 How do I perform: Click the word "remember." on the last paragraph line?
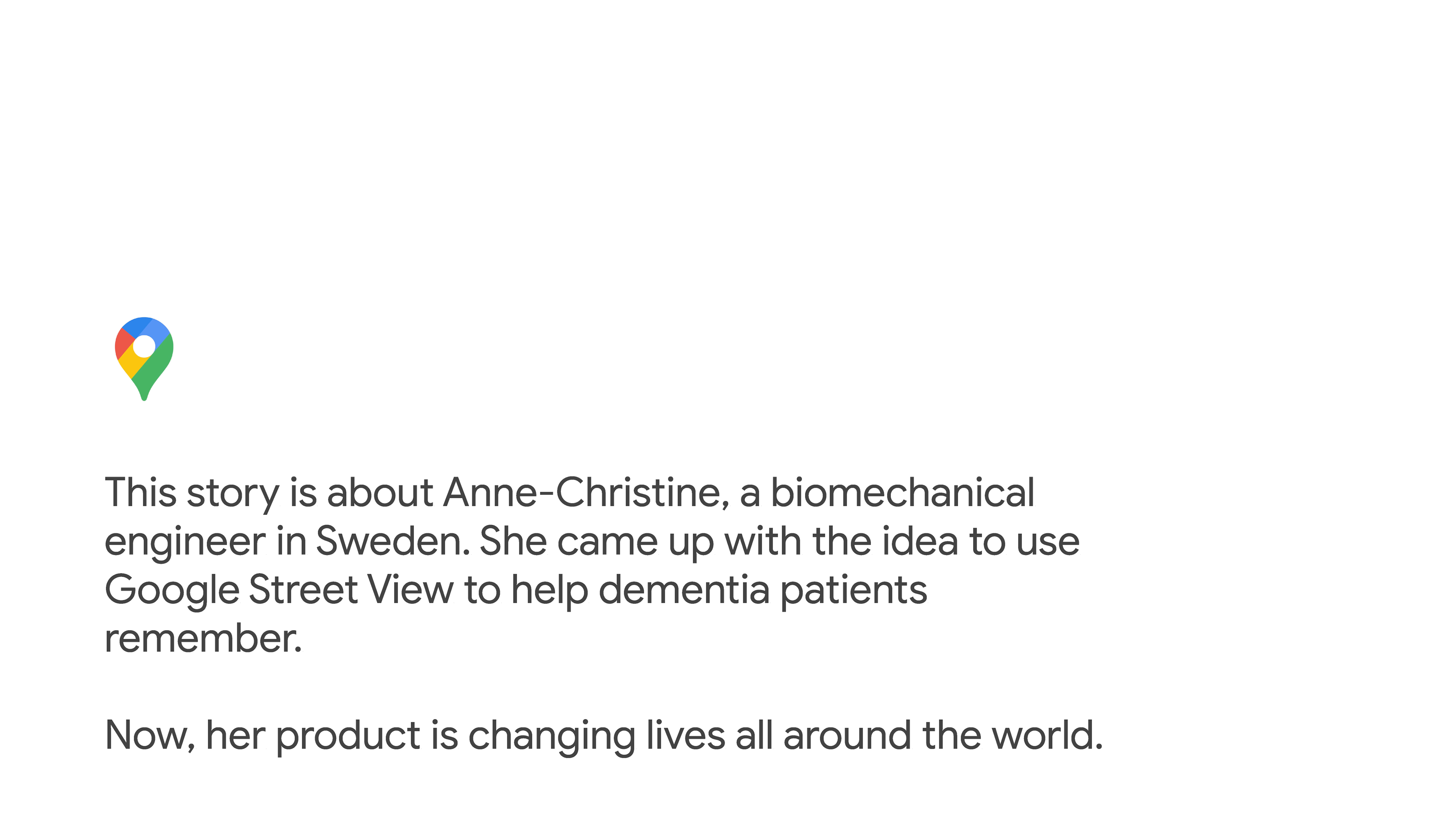tap(204, 639)
